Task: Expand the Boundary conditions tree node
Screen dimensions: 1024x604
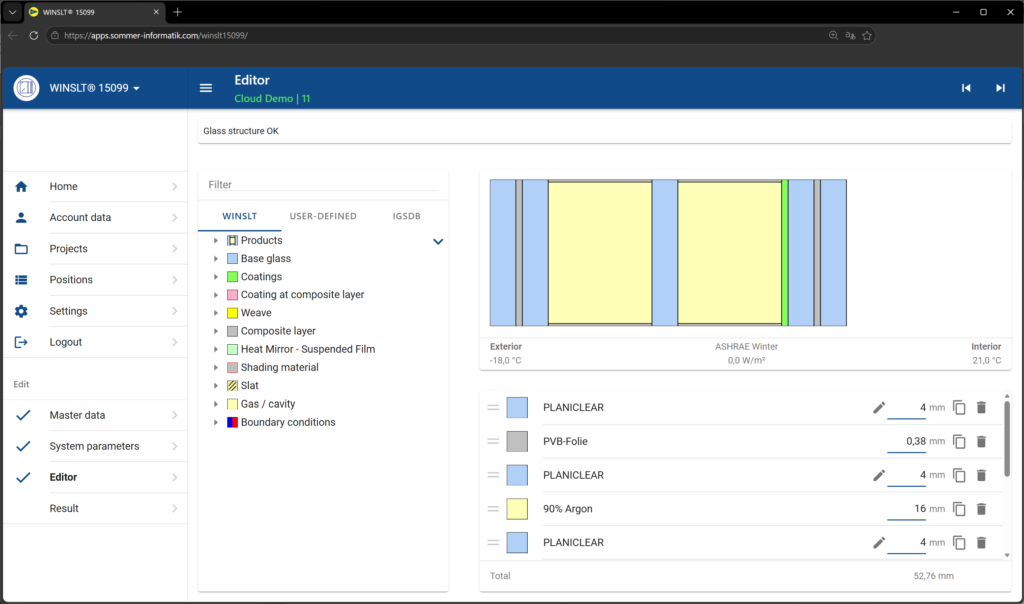Action: coord(216,422)
